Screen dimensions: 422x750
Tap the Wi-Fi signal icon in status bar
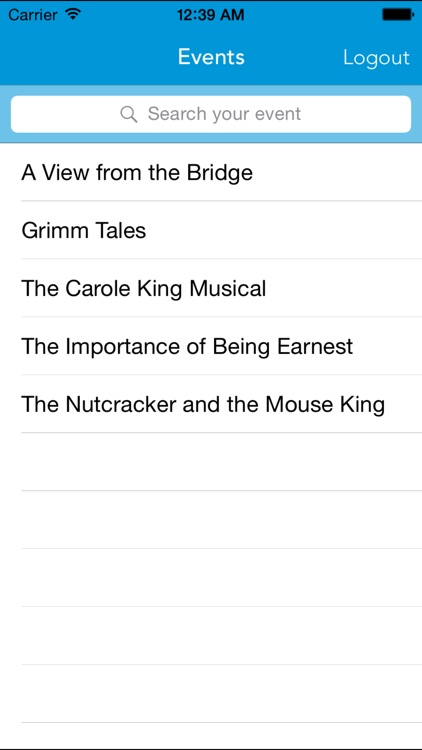pyautogui.click(x=73, y=14)
